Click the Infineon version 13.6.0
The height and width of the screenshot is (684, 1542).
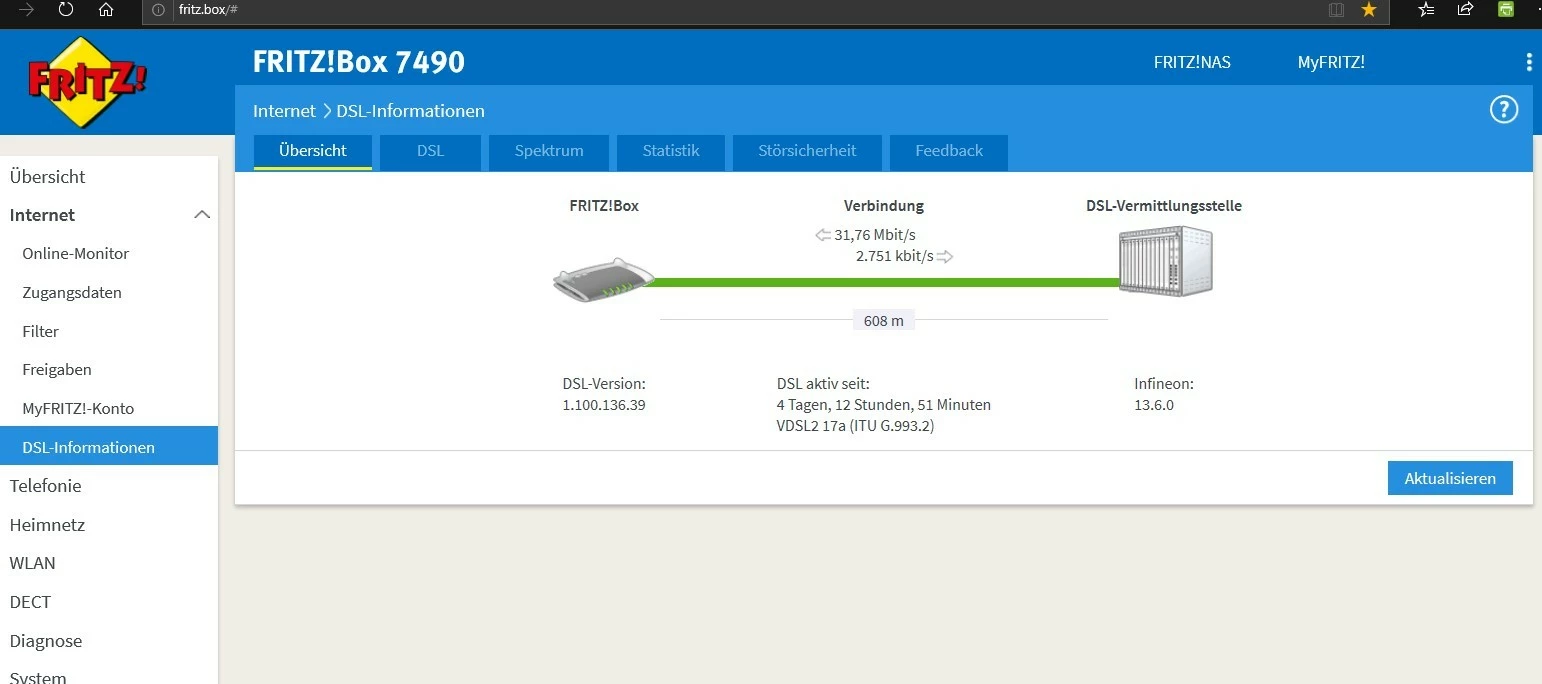1154,405
